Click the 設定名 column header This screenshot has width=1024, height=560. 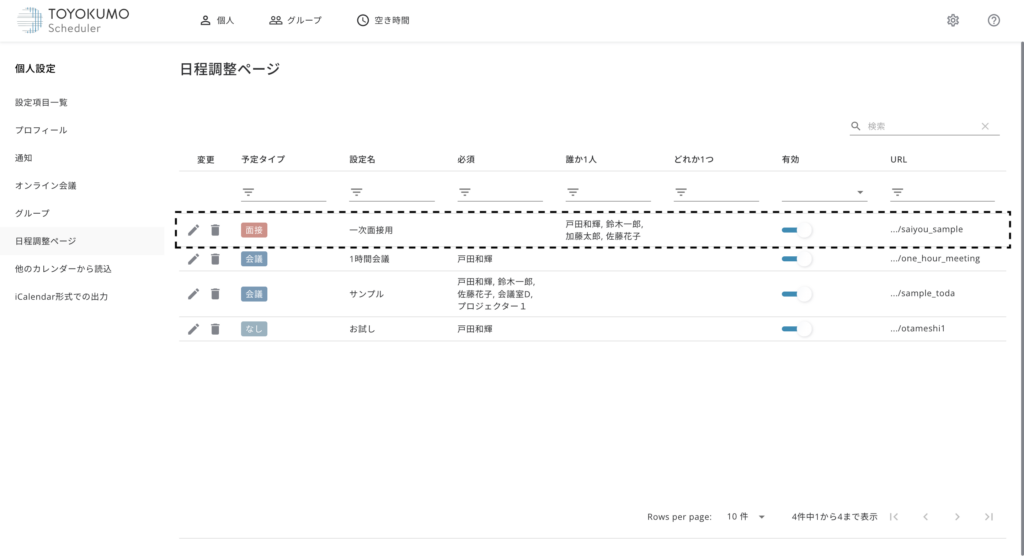coord(362,159)
